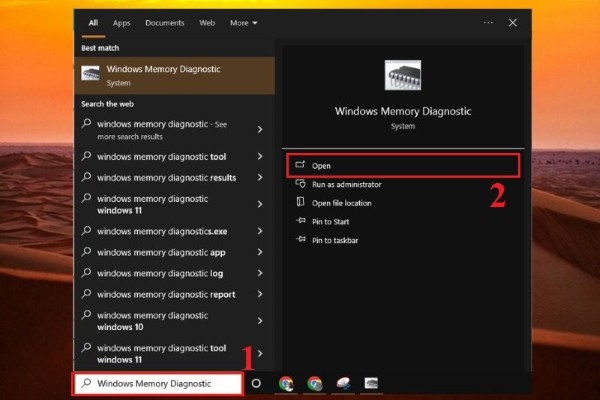
Task: Select web suggestion 'windows memory diagnostic log'
Action: pyautogui.click(x=160, y=273)
